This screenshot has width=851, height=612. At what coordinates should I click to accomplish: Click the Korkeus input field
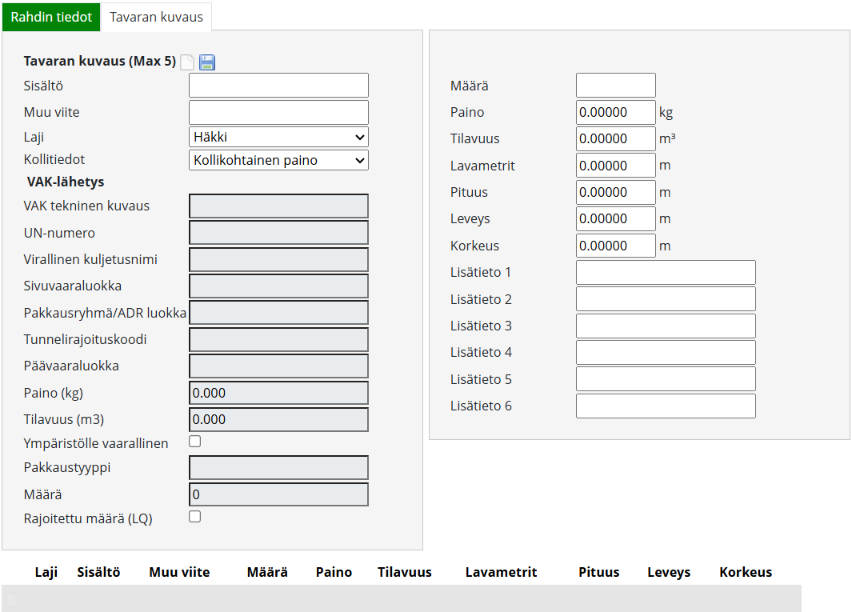pyautogui.click(x=615, y=246)
